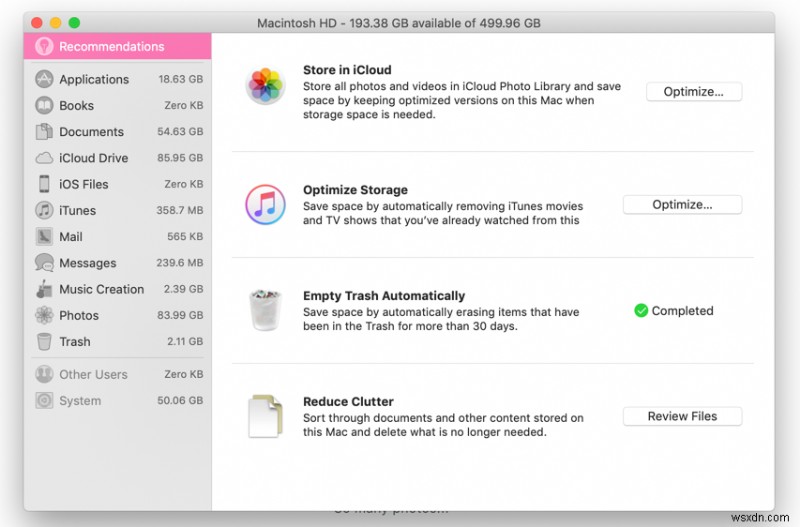Click the Macintosh HD window title
The height and width of the screenshot is (527, 800).
click(398, 23)
